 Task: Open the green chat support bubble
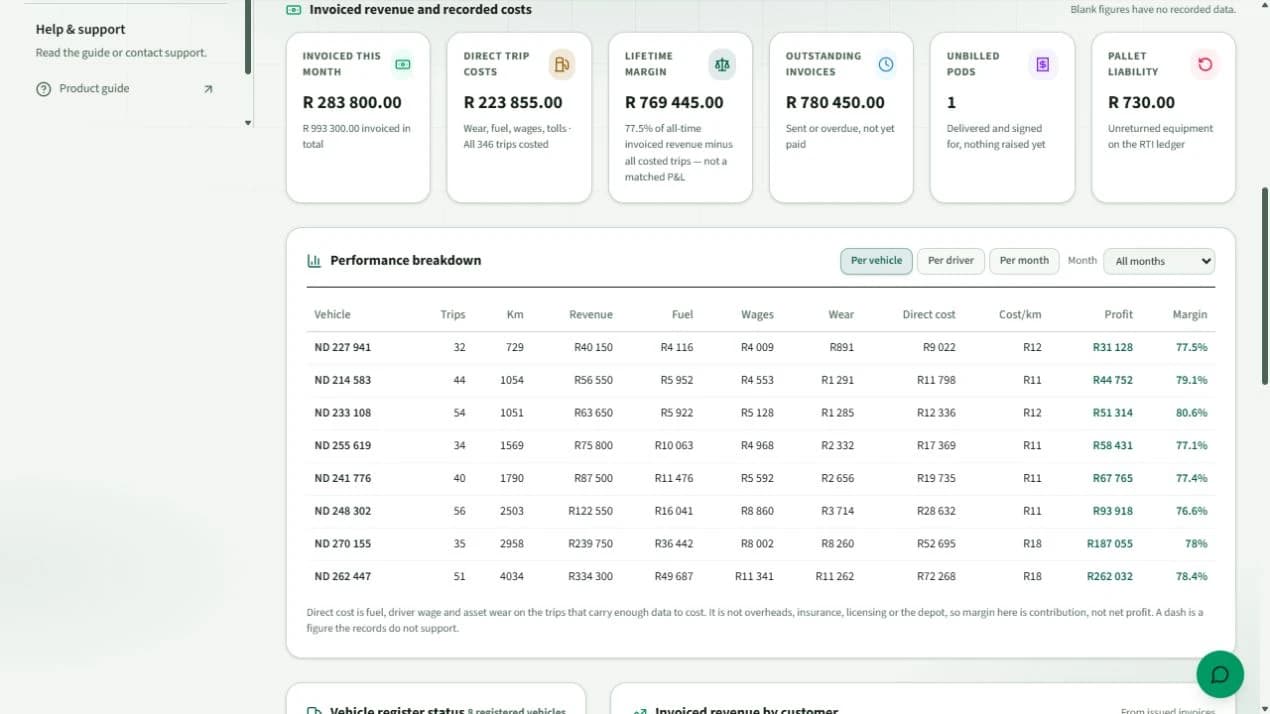pyautogui.click(x=1220, y=674)
